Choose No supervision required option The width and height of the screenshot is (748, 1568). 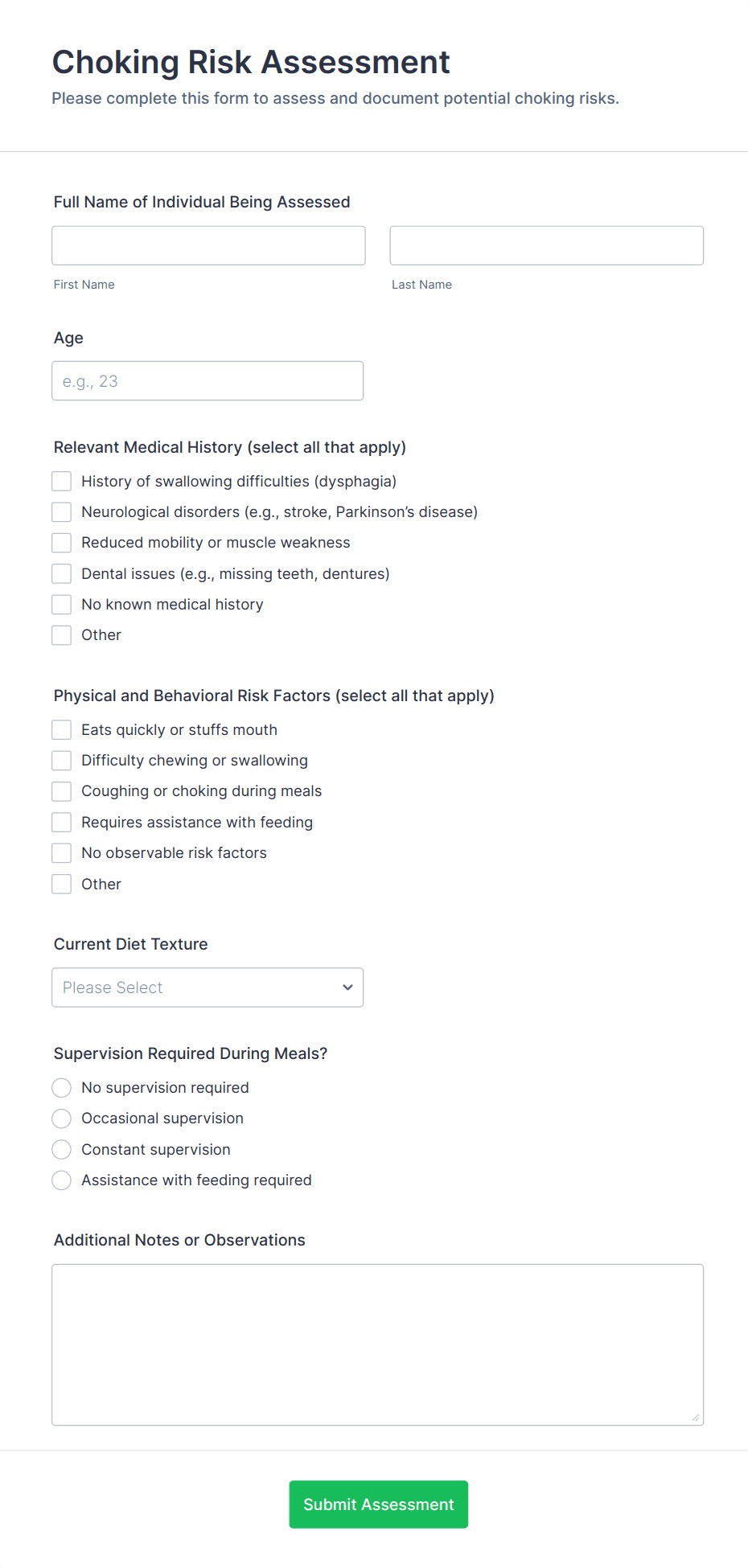pyautogui.click(x=62, y=1088)
